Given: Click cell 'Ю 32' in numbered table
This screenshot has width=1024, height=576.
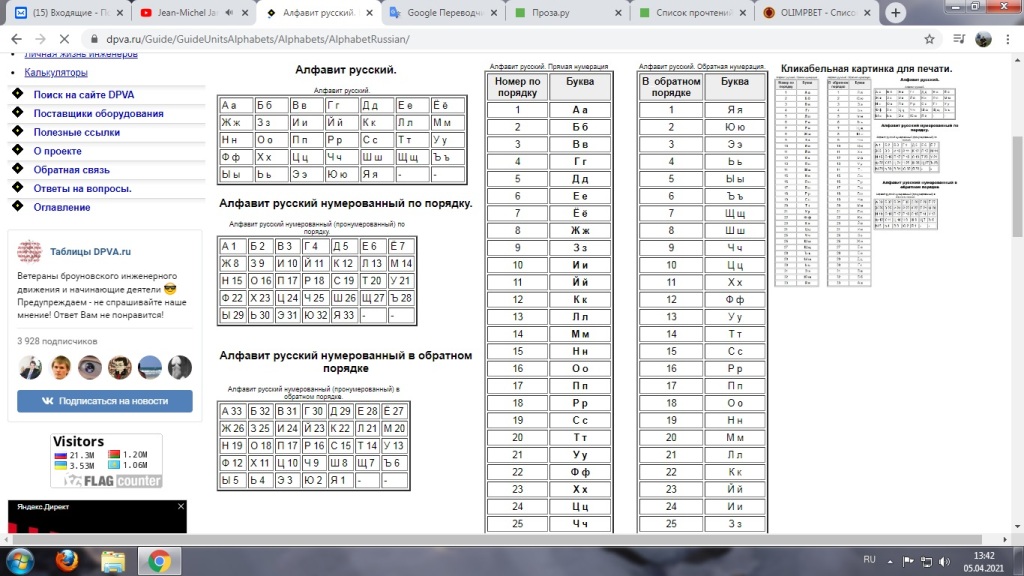Looking at the screenshot, I should (x=316, y=315).
